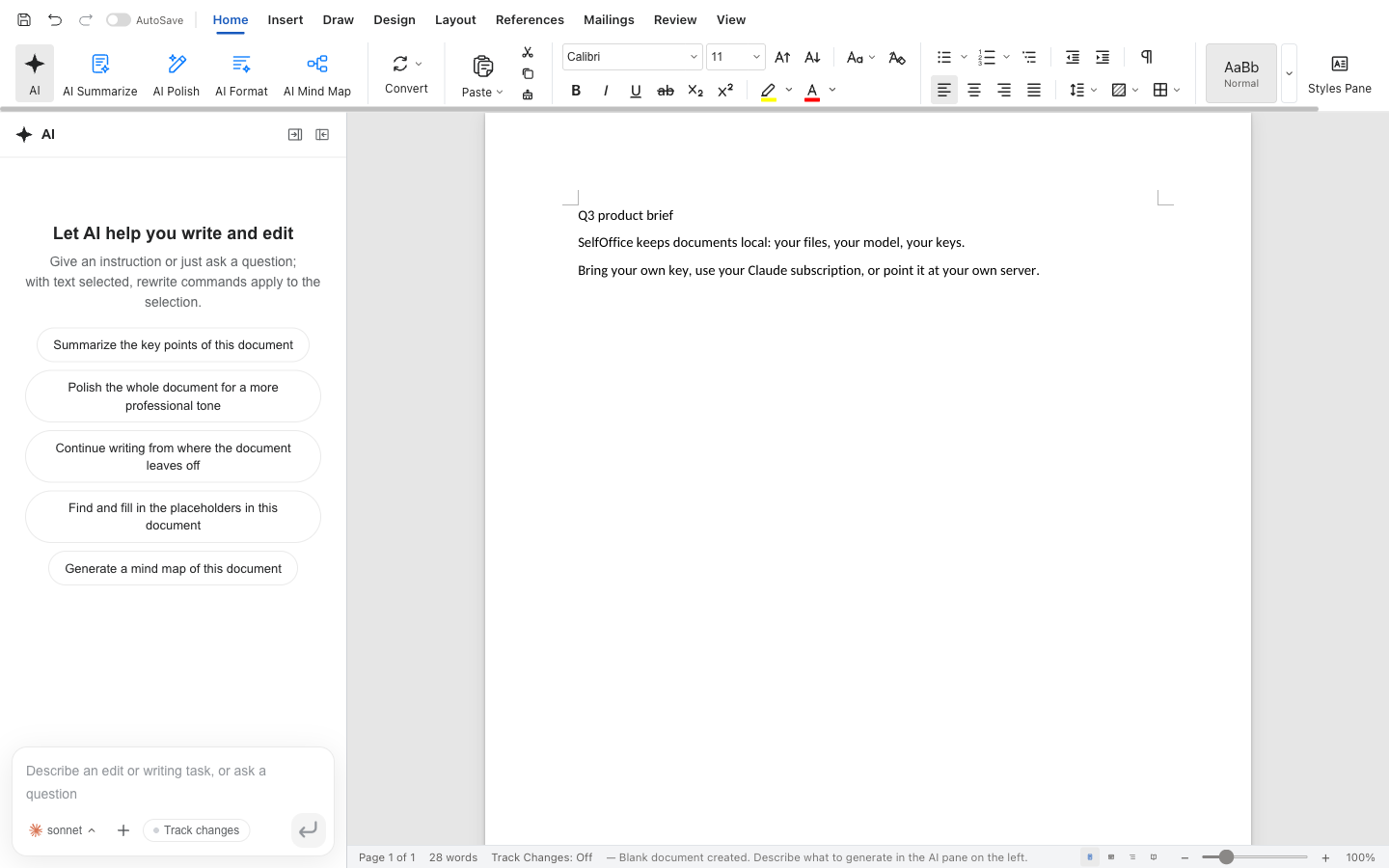The width and height of the screenshot is (1389, 868).
Task: Open the Layout tab
Action: (x=455, y=20)
